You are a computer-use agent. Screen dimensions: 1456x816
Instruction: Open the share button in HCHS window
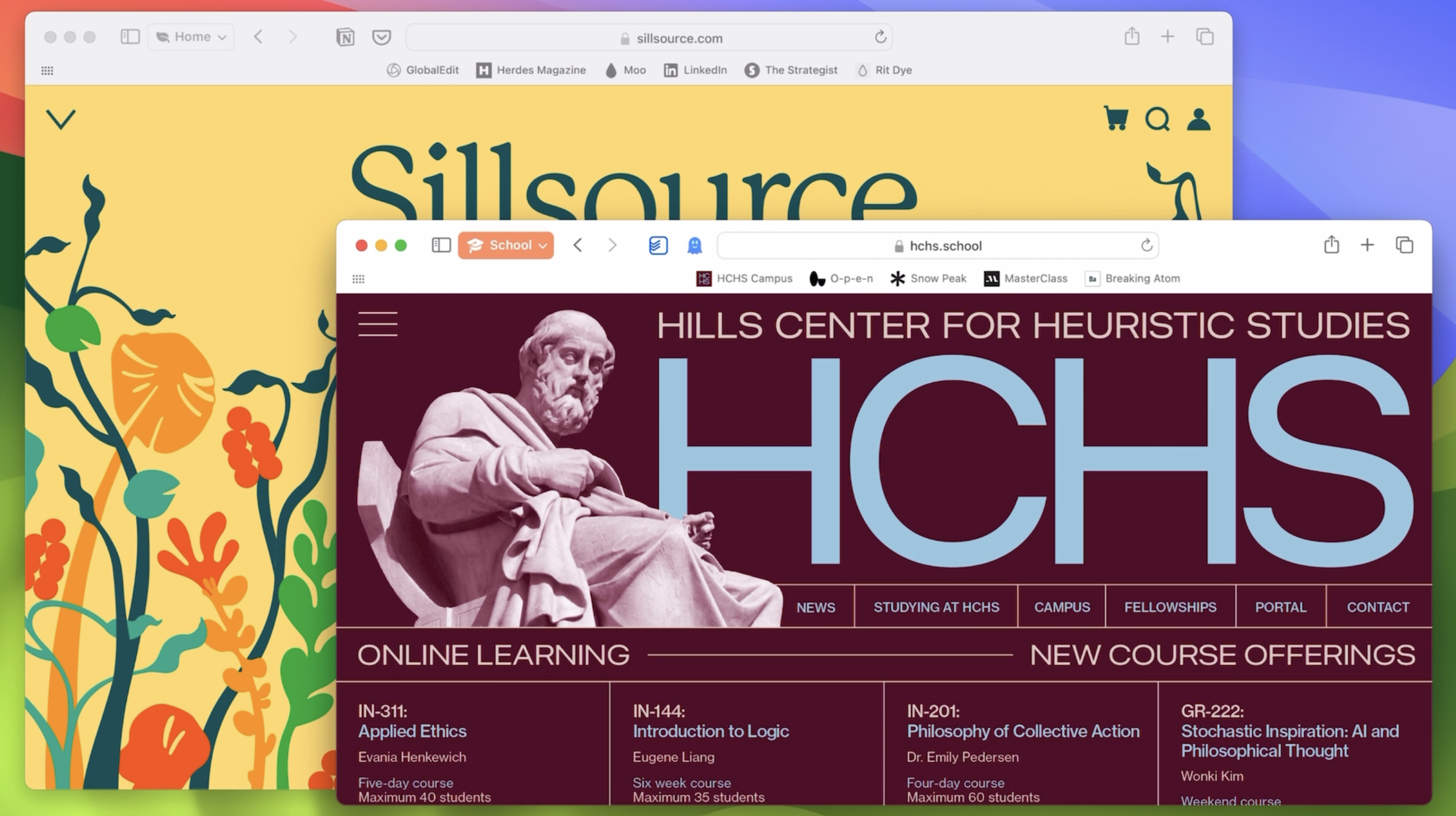coord(1331,244)
